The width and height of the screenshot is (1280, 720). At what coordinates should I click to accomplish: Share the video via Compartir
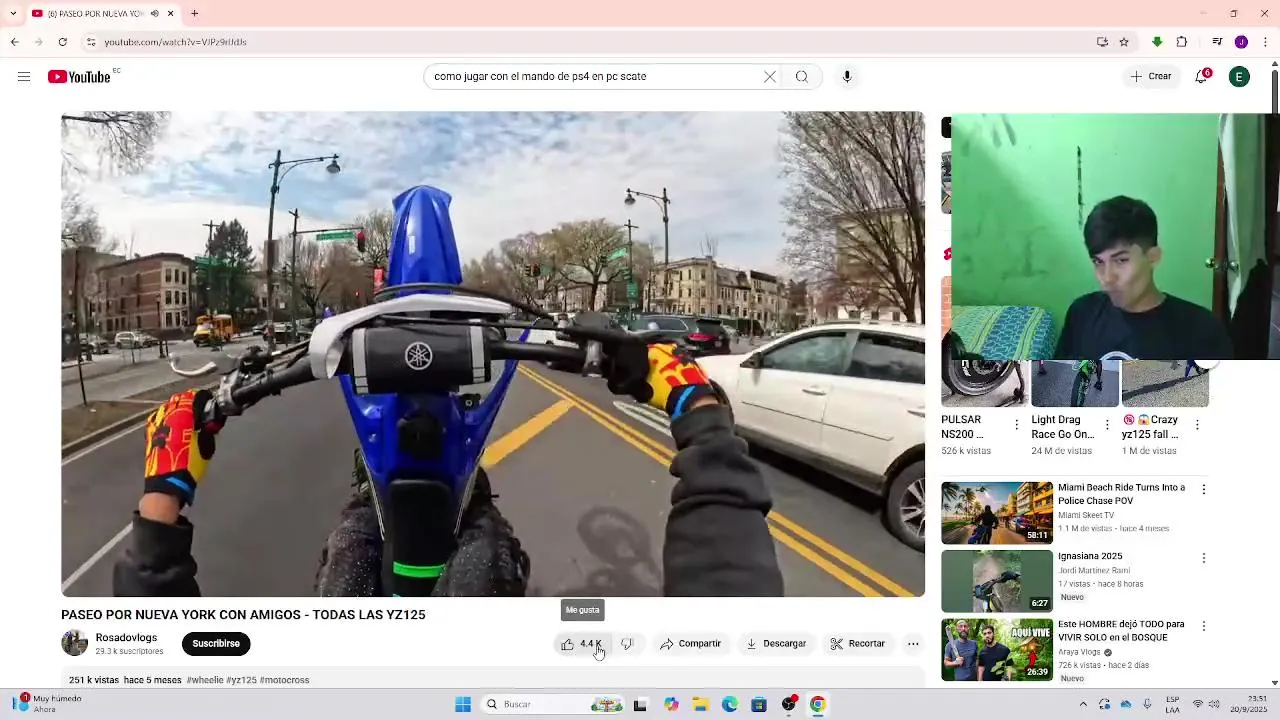[690, 644]
